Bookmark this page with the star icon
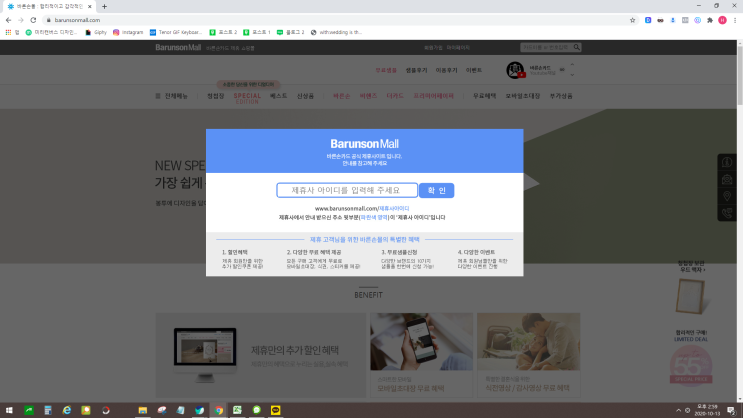 (x=632, y=20)
